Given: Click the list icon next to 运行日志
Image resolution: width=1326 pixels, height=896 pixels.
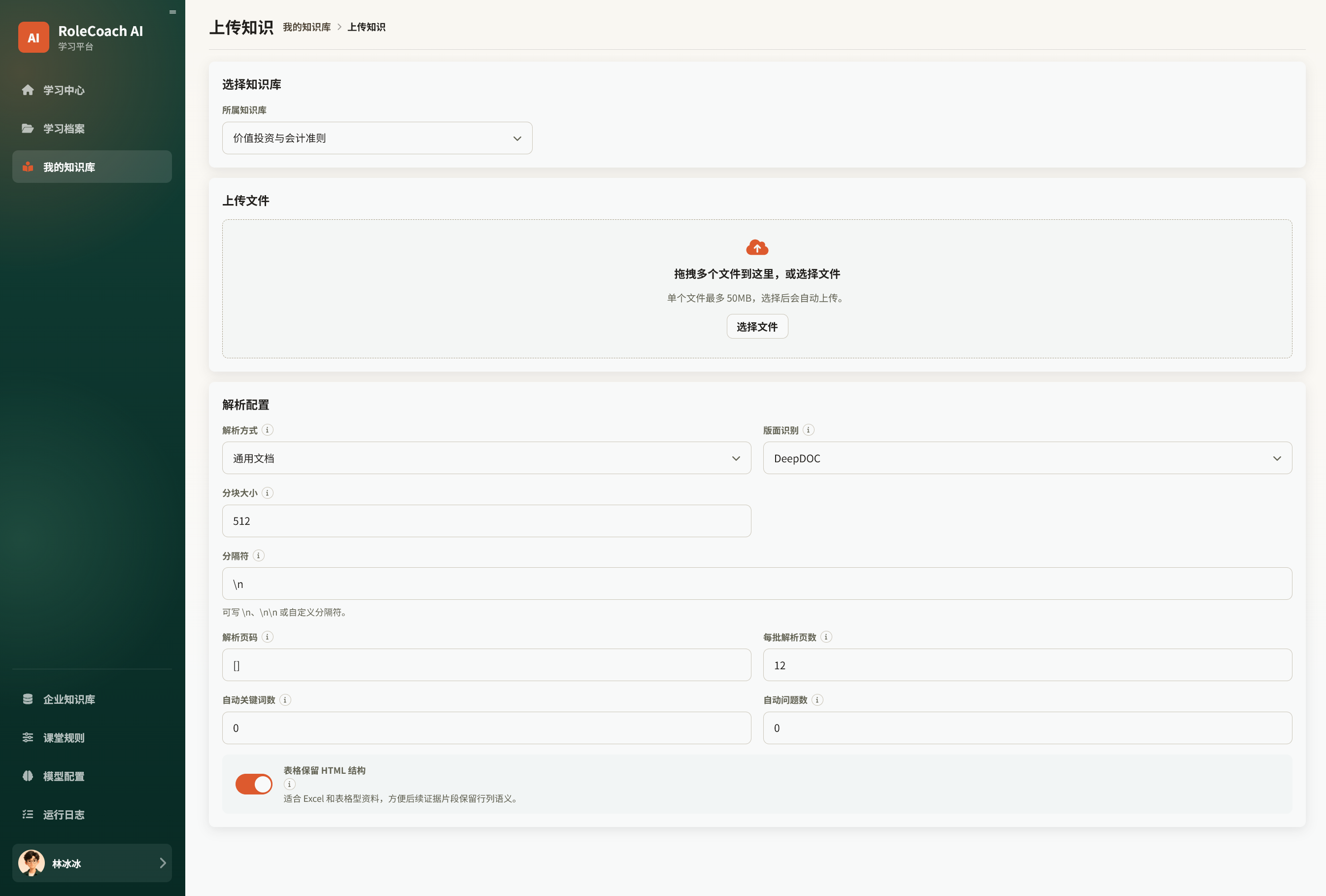Looking at the screenshot, I should tap(28, 814).
